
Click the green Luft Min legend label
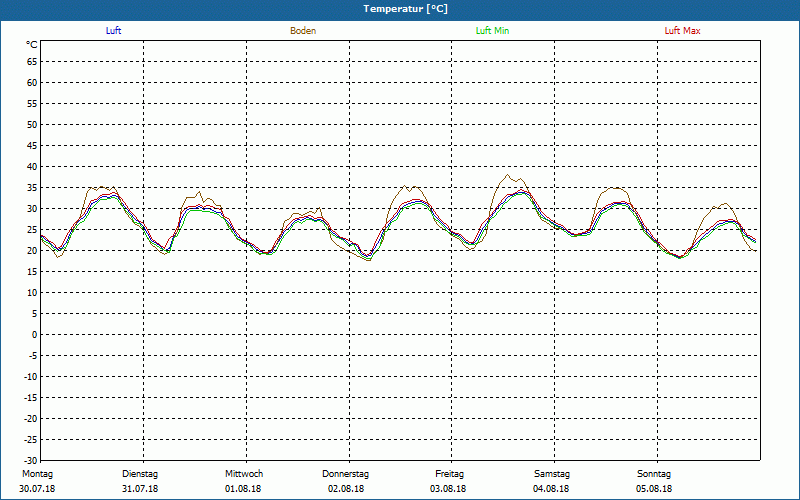pos(492,31)
